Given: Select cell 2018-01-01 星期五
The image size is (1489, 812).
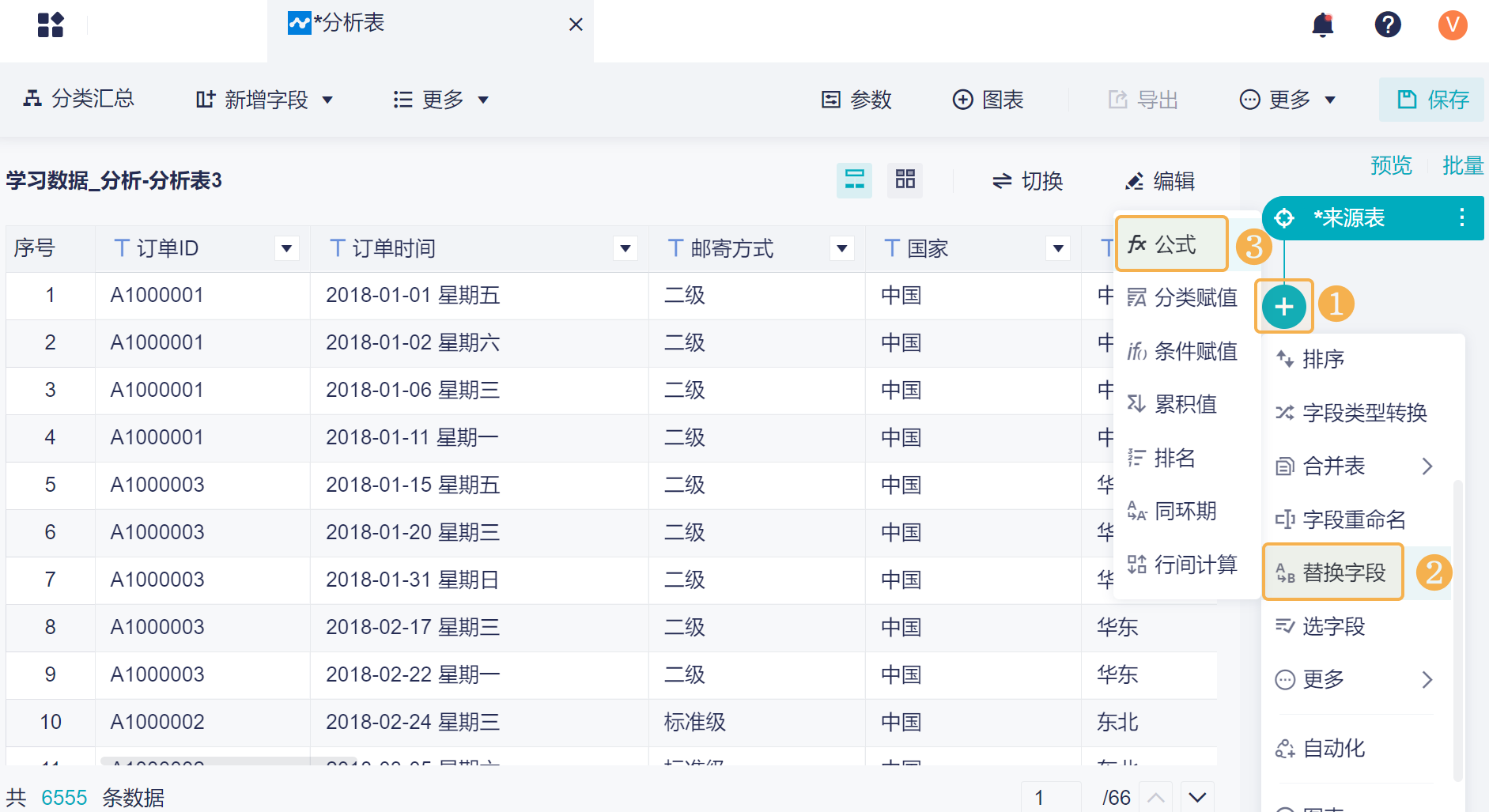Looking at the screenshot, I should coord(480,295).
